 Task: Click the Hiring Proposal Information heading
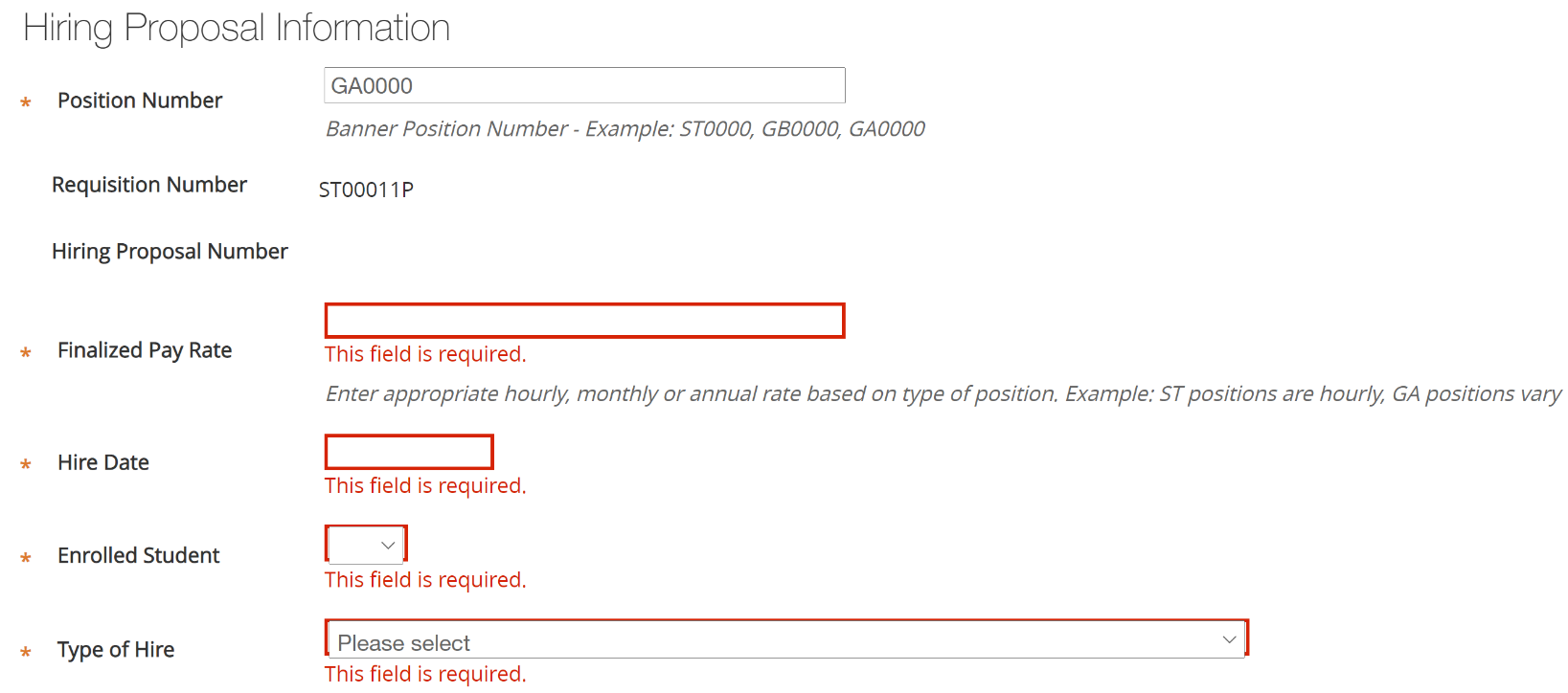click(x=237, y=28)
